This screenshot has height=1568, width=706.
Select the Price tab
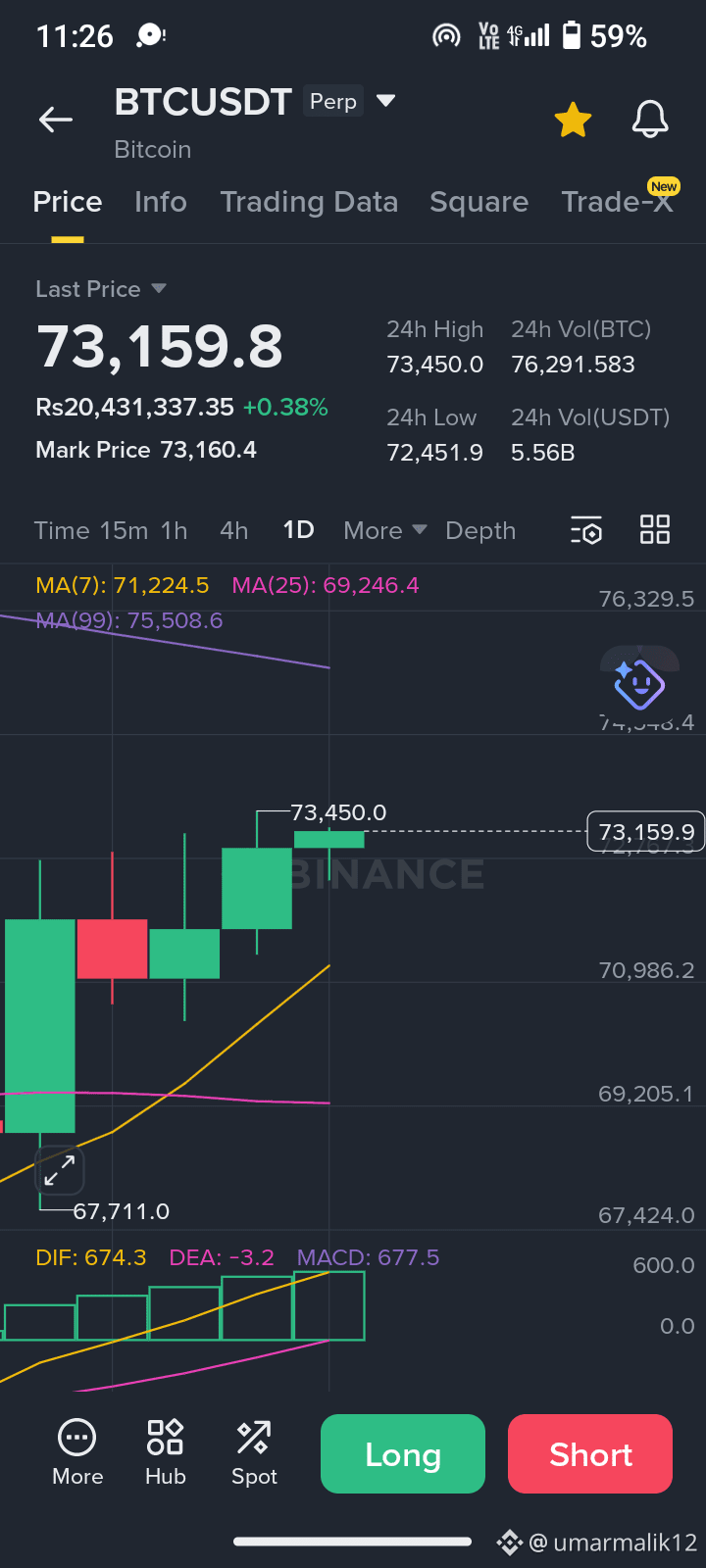[68, 202]
